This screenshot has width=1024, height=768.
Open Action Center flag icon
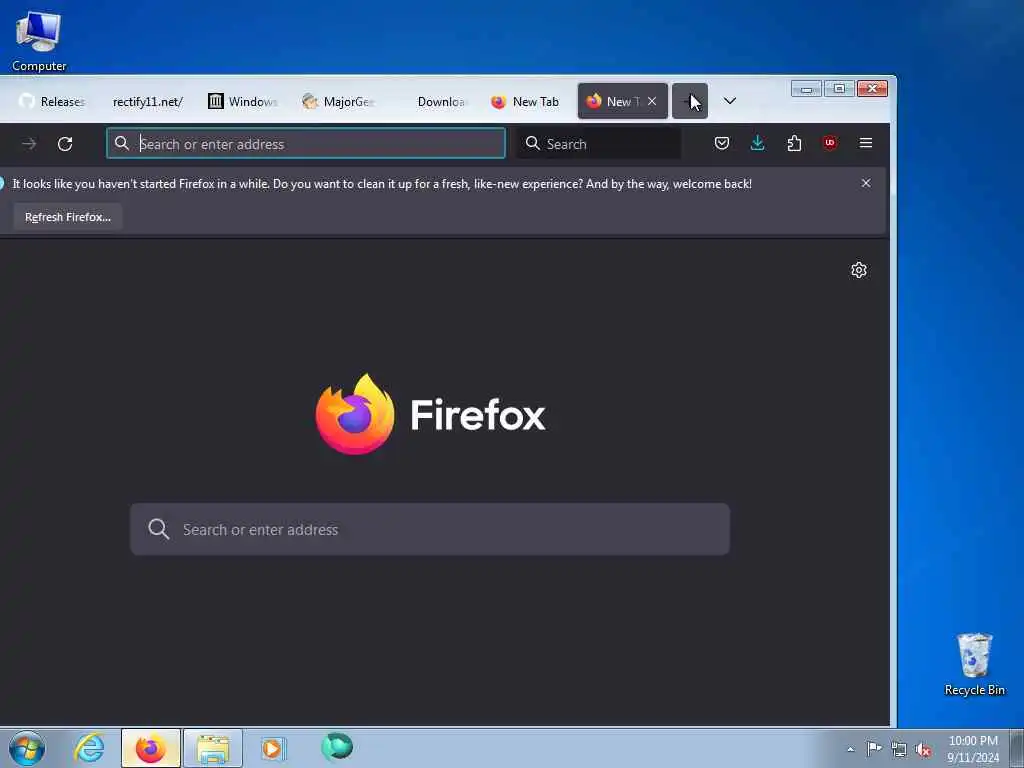[874, 749]
